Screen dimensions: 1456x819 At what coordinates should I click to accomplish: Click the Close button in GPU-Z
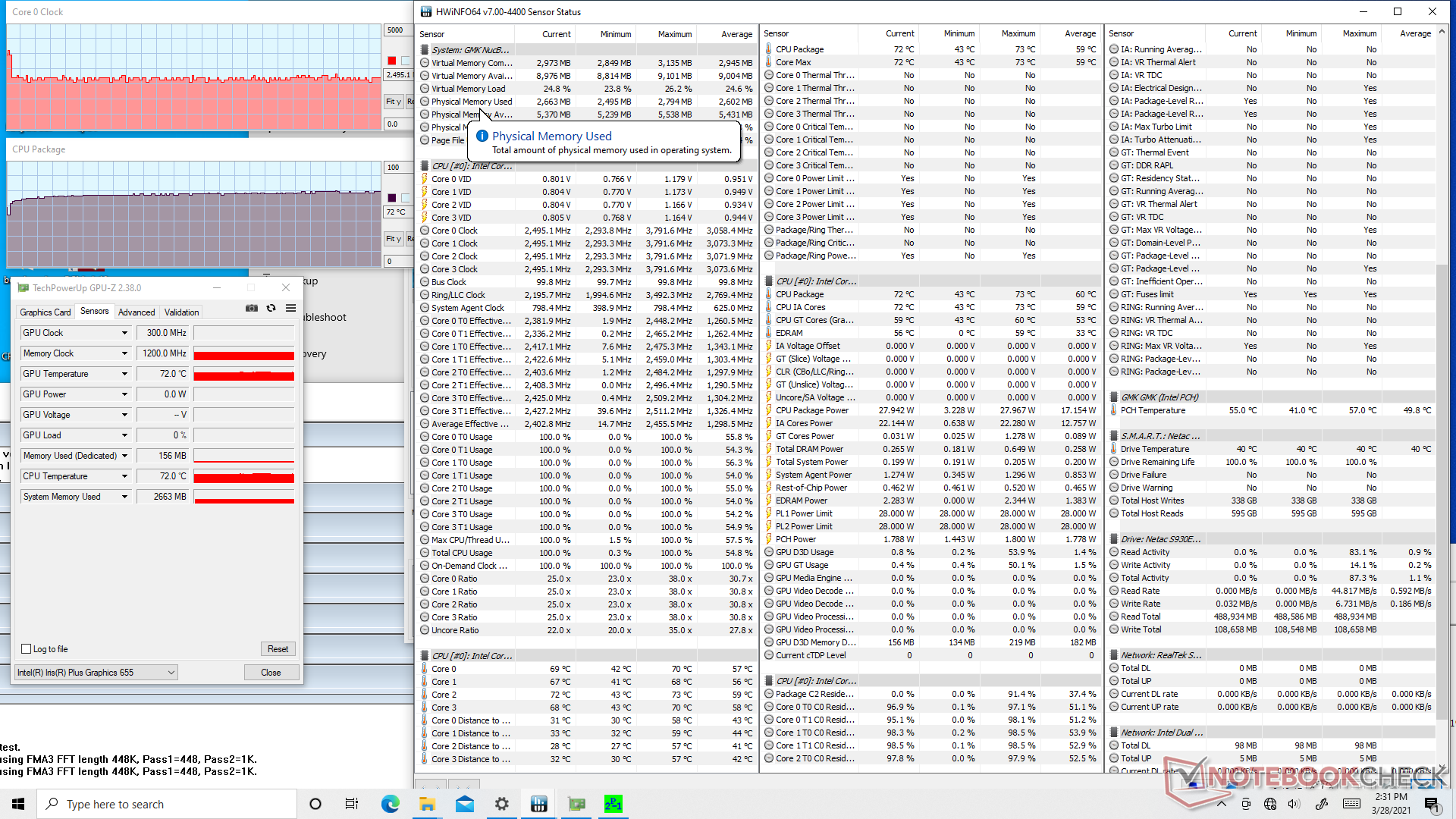click(271, 673)
